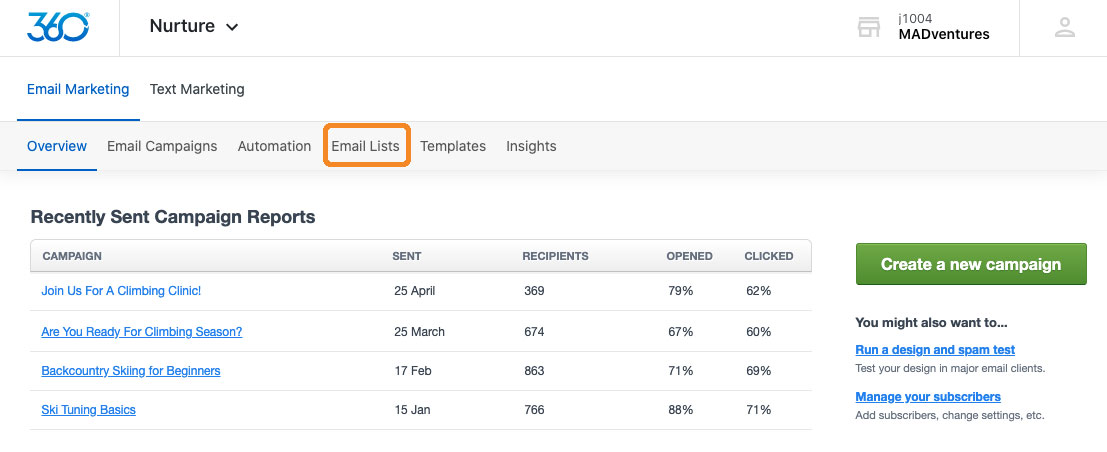This screenshot has height=452, width=1107.
Task: Select the Overview tab
Action: (56, 146)
